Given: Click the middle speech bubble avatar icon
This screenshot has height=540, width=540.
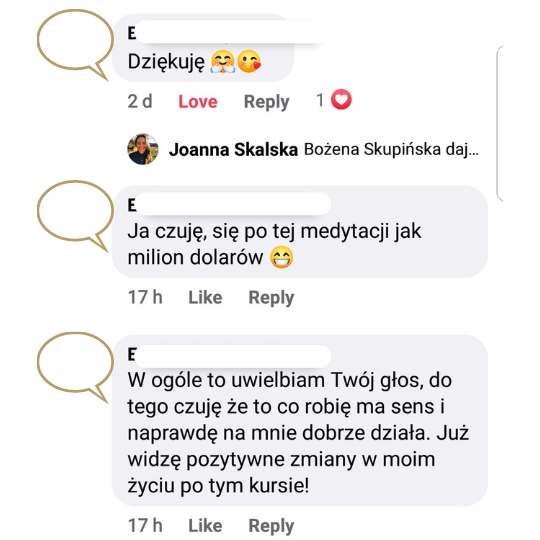Looking at the screenshot, I should click(75, 215).
